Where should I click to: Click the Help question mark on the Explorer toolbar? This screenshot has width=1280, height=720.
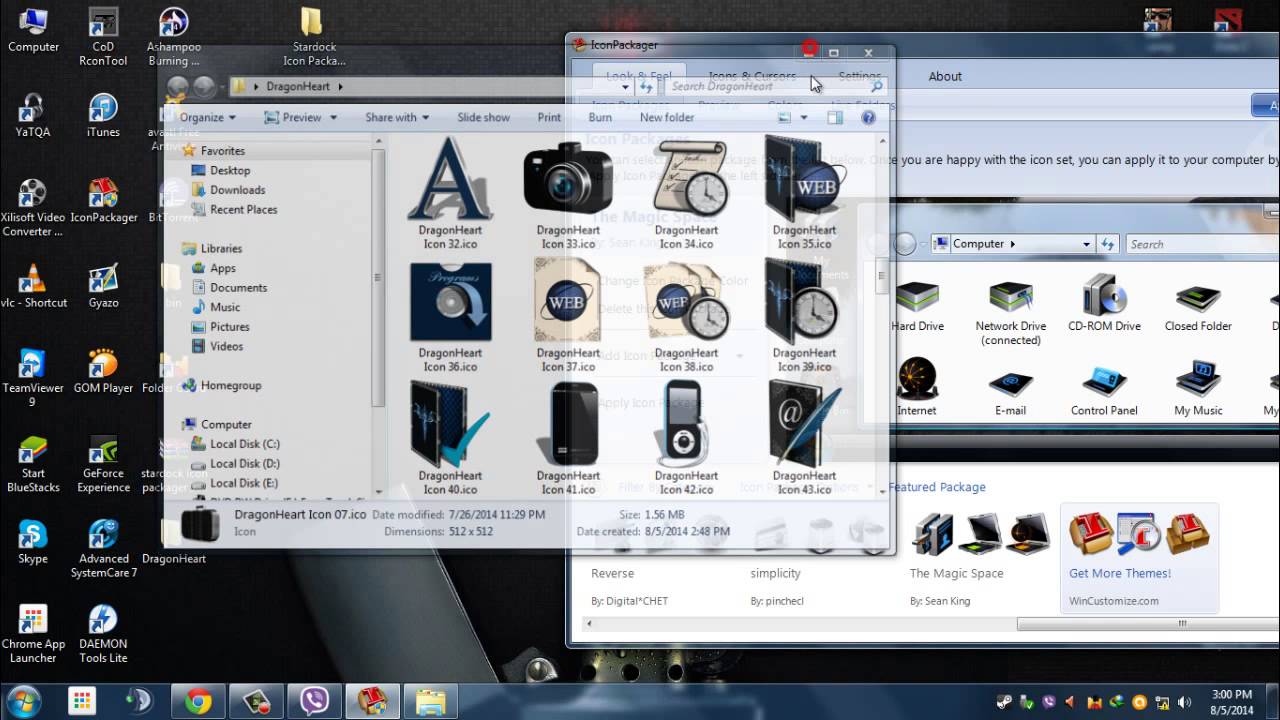click(868, 117)
